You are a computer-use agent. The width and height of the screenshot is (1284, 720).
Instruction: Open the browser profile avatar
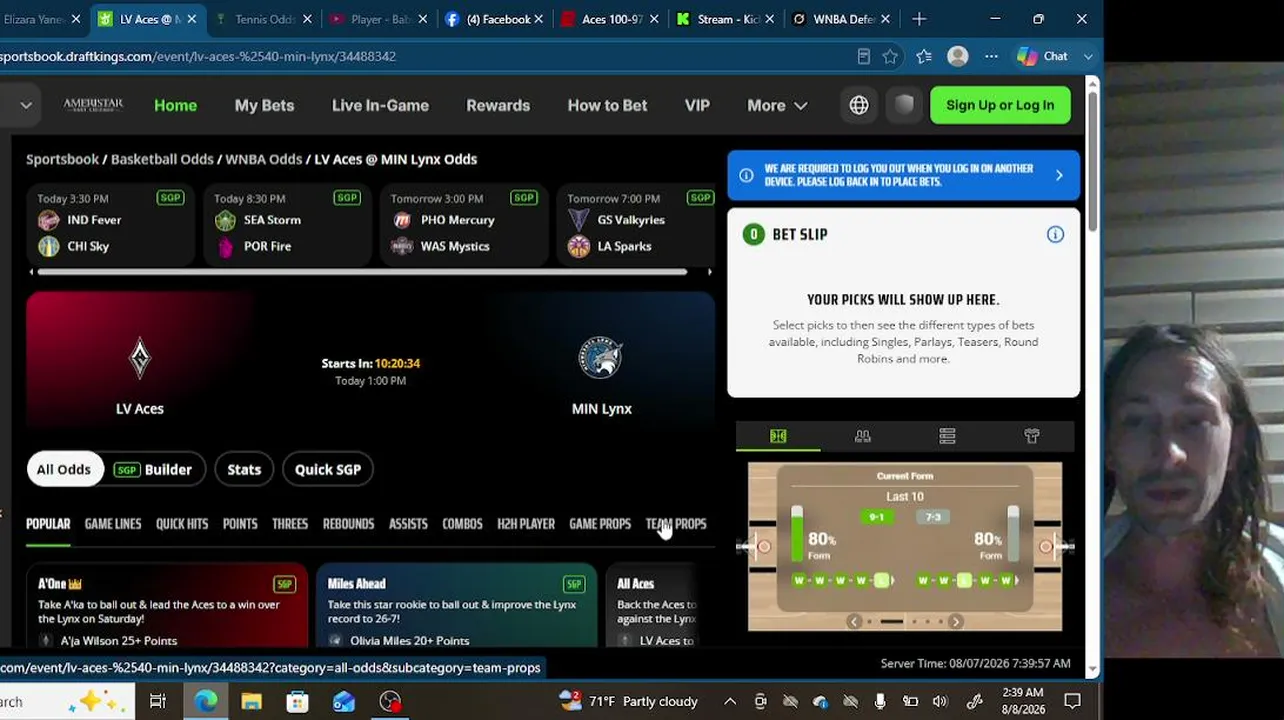(958, 56)
